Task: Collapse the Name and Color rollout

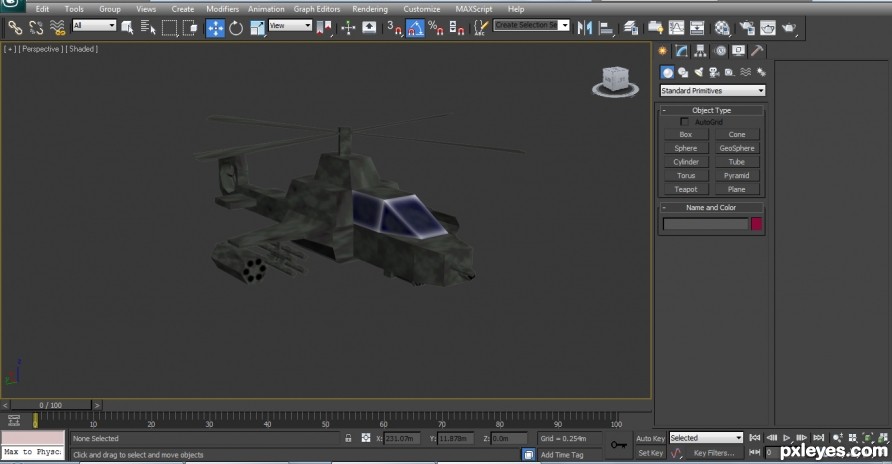Action: pyautogui.click(x=712, y=208)
